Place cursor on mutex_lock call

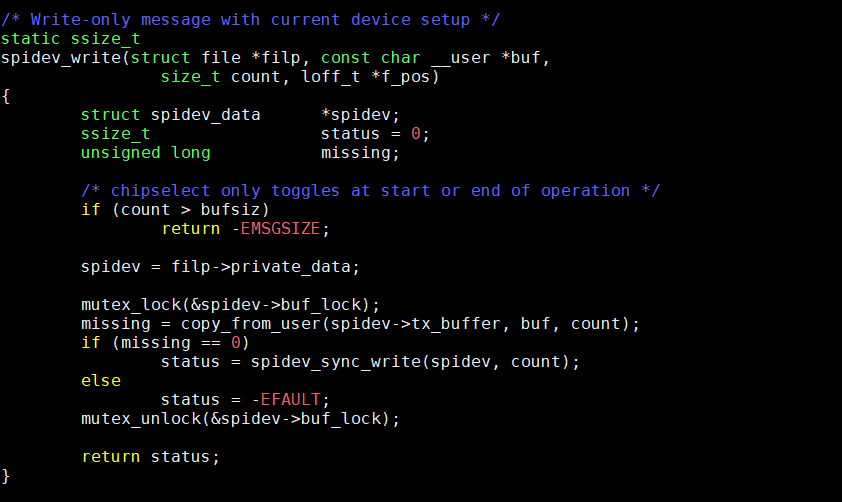point(131,305)
